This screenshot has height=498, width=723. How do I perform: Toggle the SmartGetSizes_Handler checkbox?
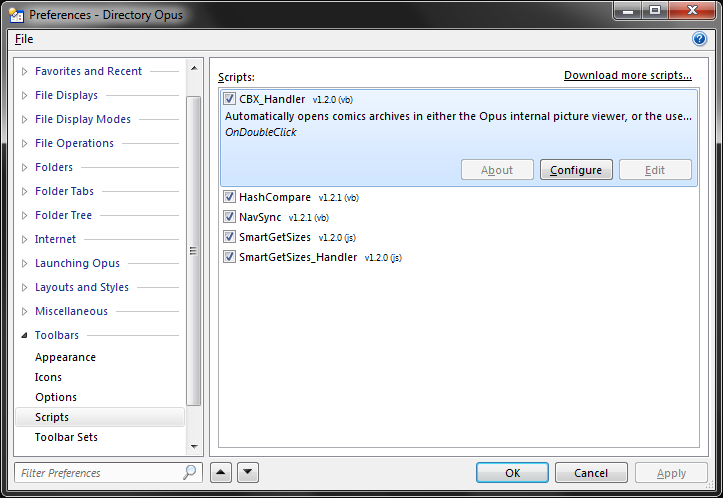(x=229, y=257)
